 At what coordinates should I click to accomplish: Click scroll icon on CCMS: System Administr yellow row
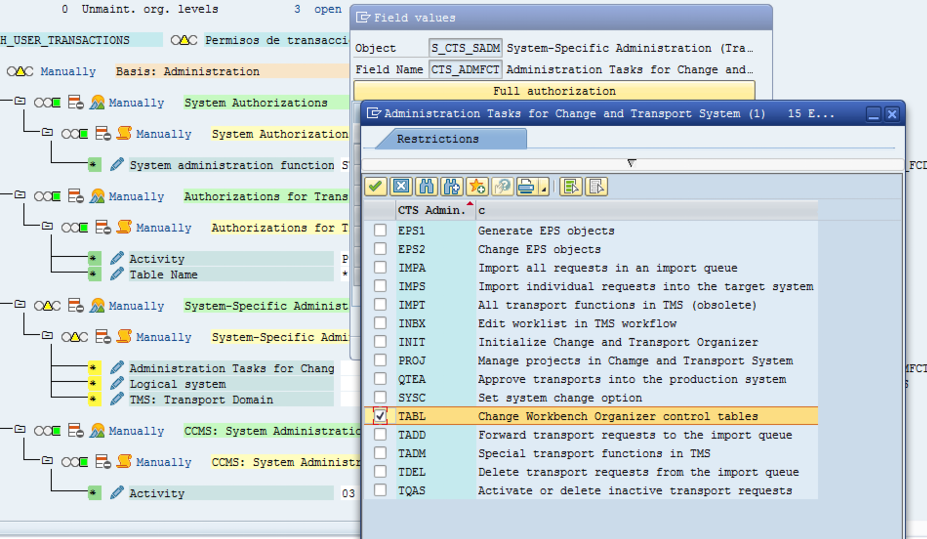tap(124, 462)
